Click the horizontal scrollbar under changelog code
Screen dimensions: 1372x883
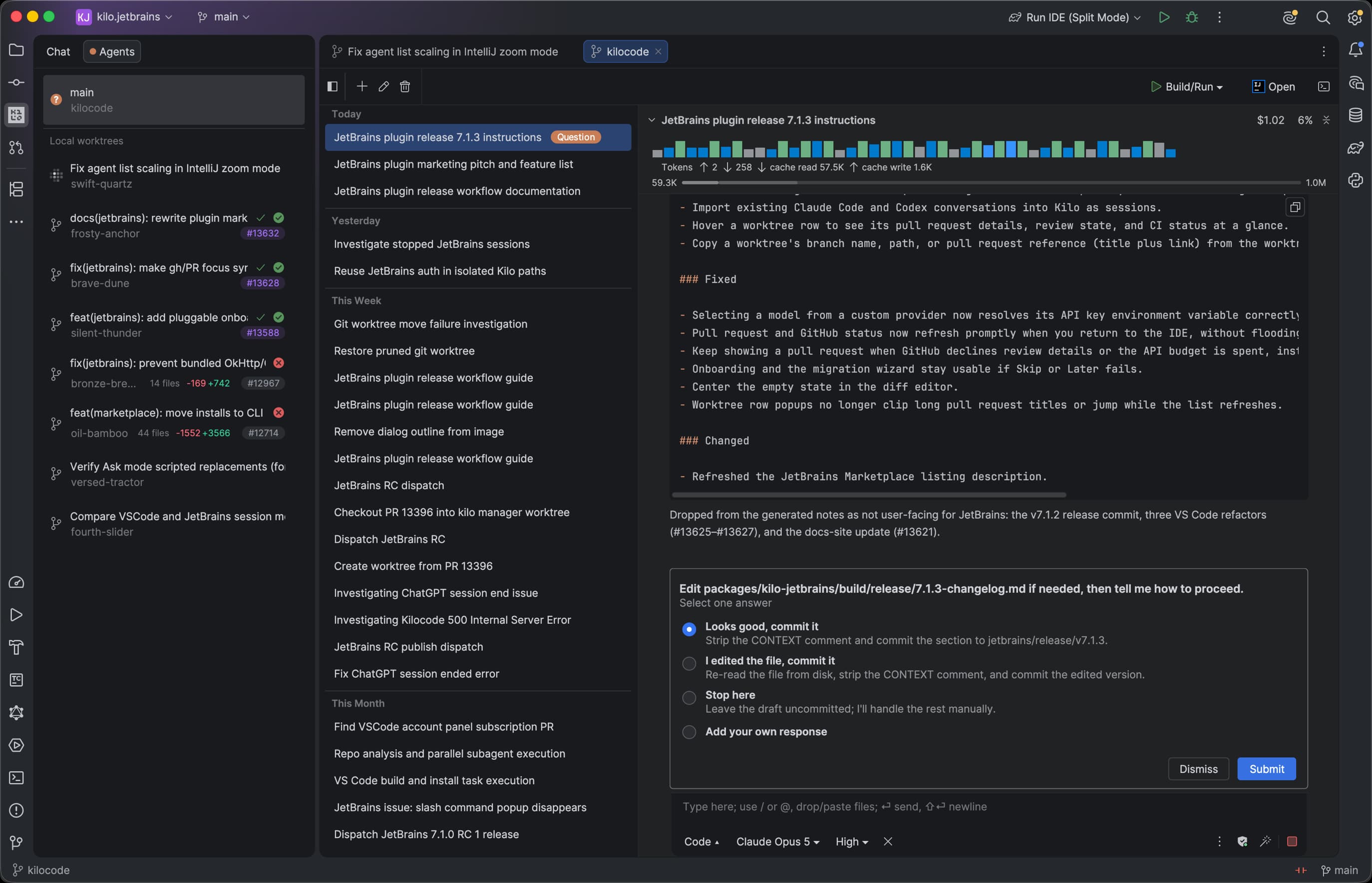point(868,494)
